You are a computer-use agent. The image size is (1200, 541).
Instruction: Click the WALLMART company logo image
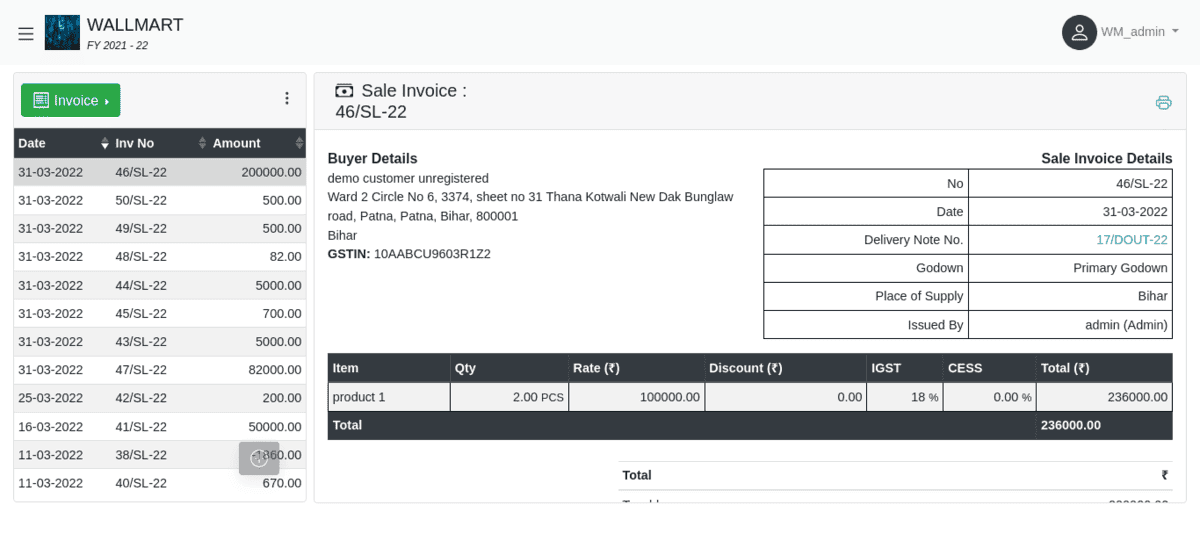[62, 32]
